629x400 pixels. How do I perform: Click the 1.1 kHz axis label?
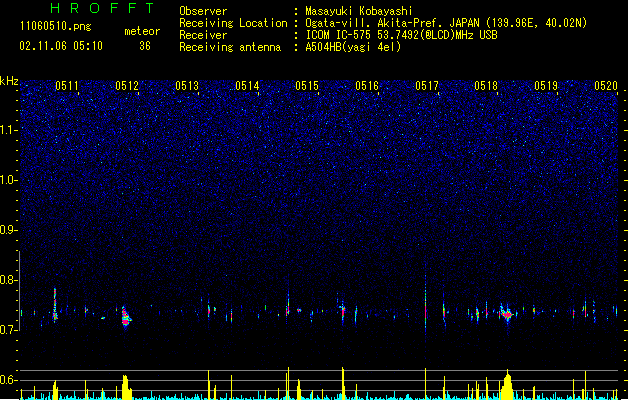[x=9, y=130]
